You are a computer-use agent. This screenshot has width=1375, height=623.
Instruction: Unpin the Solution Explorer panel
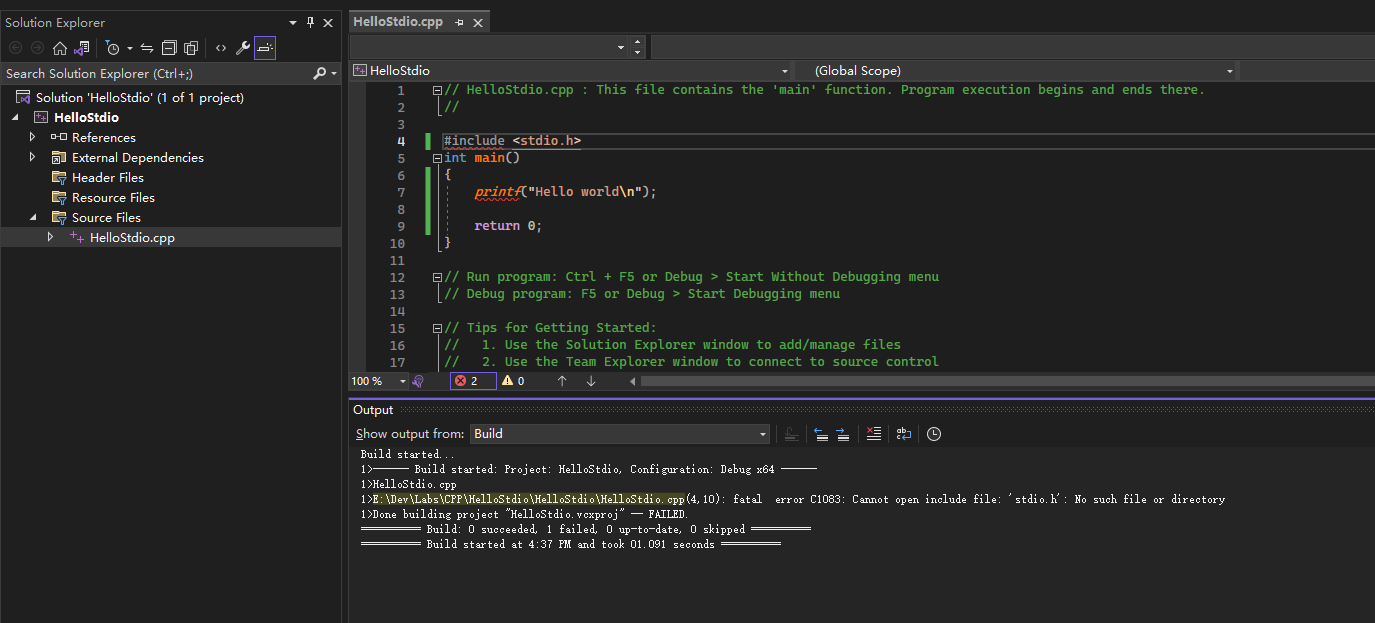pyautogui.click(x=310, y=22)
